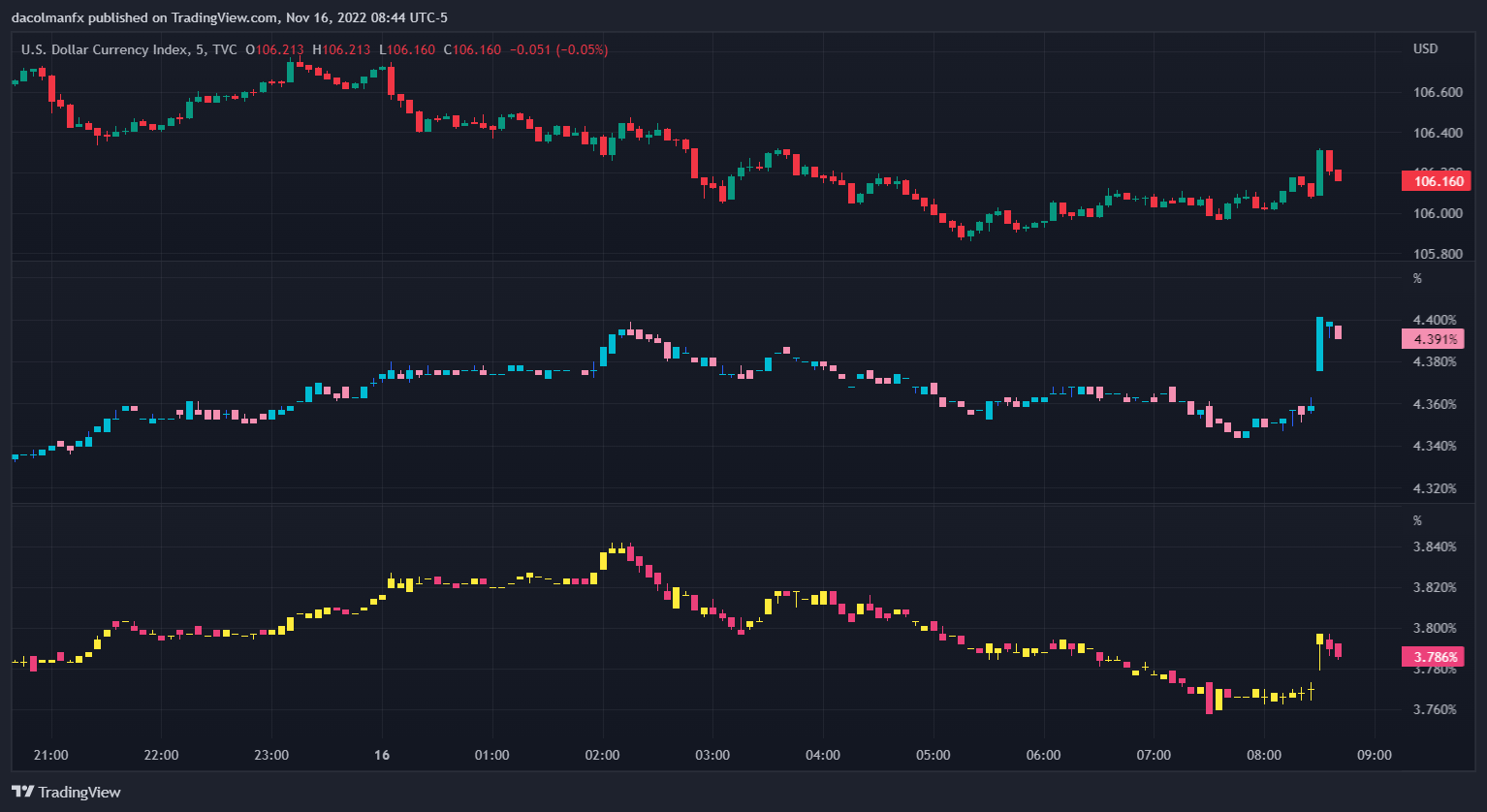Click the low value L106.160
1487x812 pixels.
coord(407,49)
